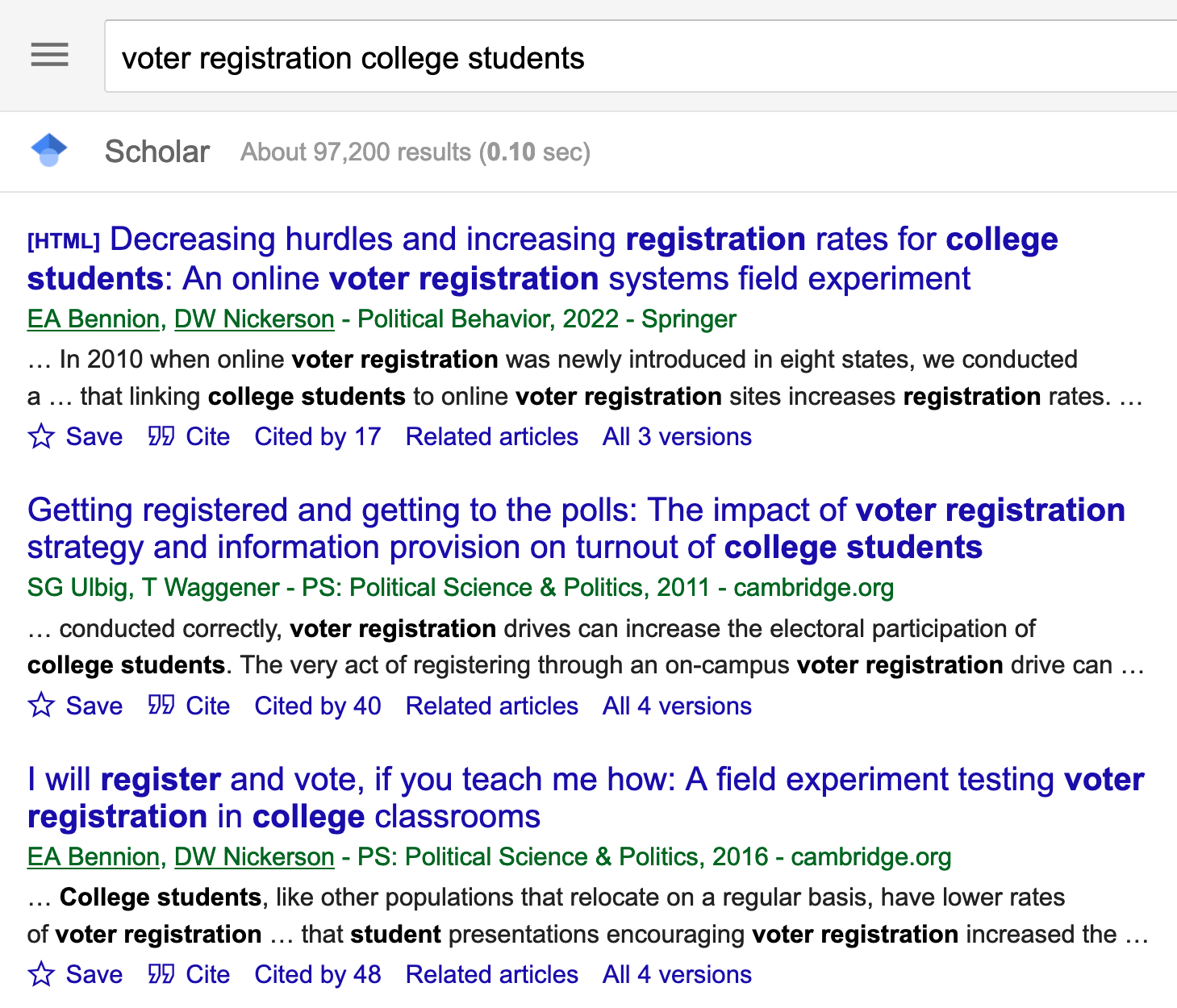Show all 4 versions of the third article
Viewport: 1177px width, 1008px height.
point(676,974)
